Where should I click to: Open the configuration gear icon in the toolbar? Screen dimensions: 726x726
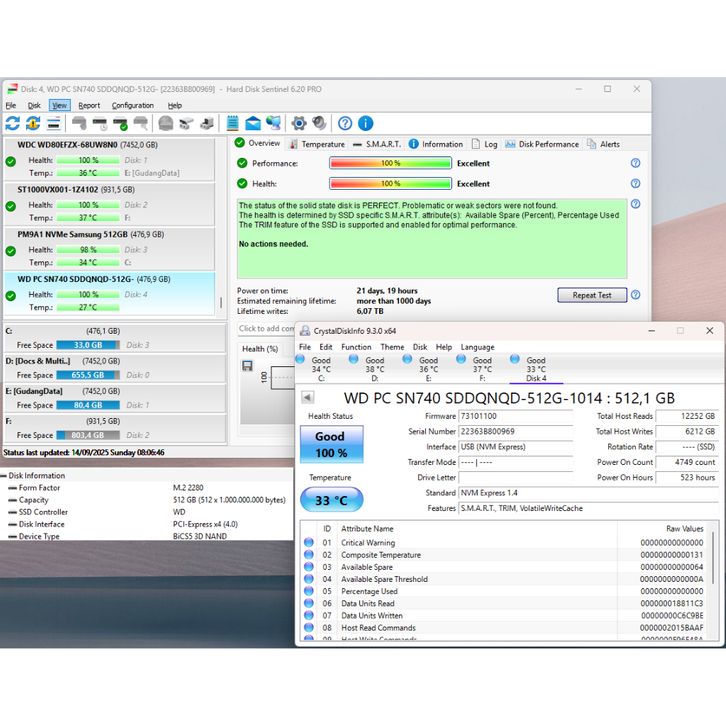(298, 123)
